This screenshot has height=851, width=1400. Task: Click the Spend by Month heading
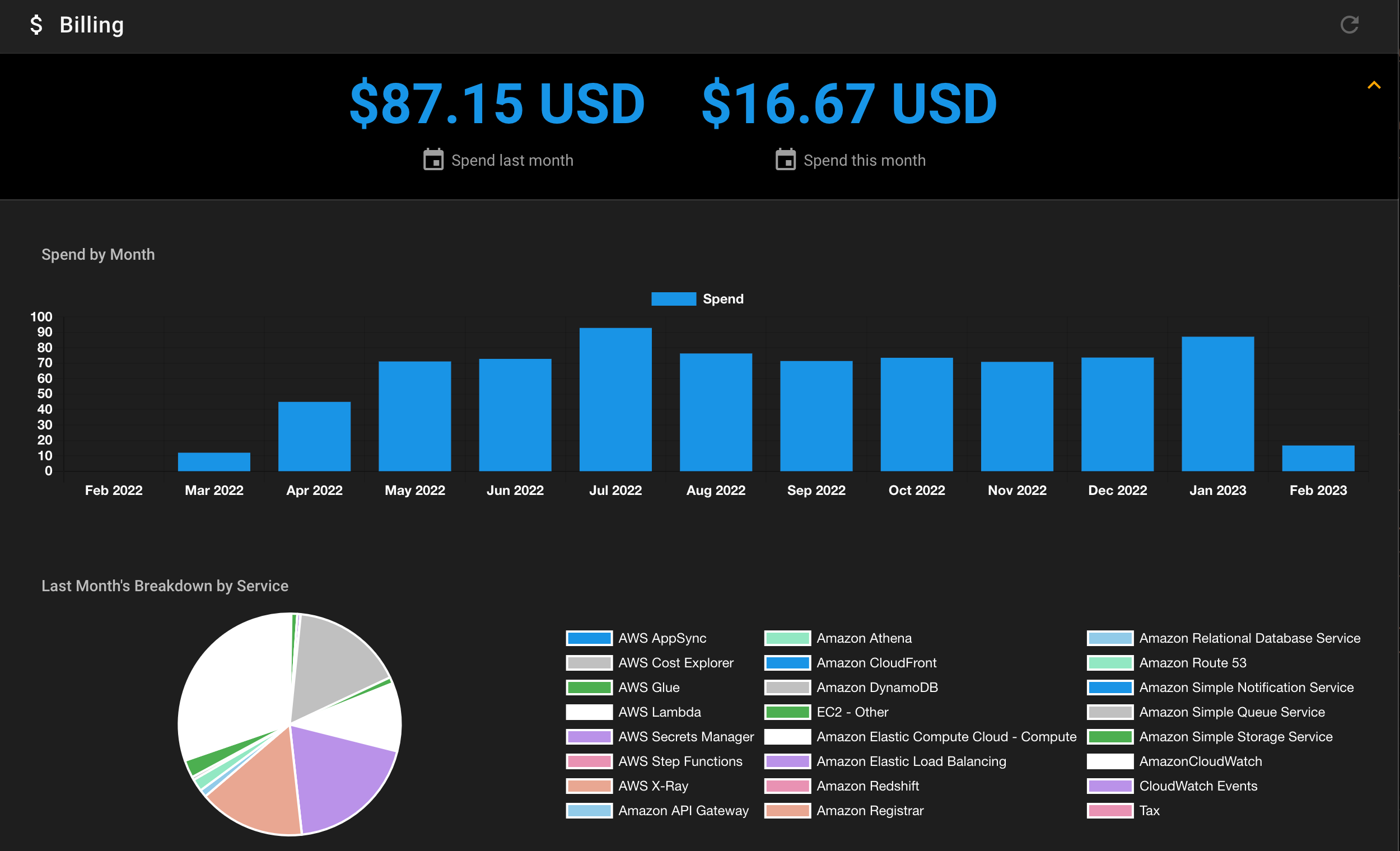point(98,255)
